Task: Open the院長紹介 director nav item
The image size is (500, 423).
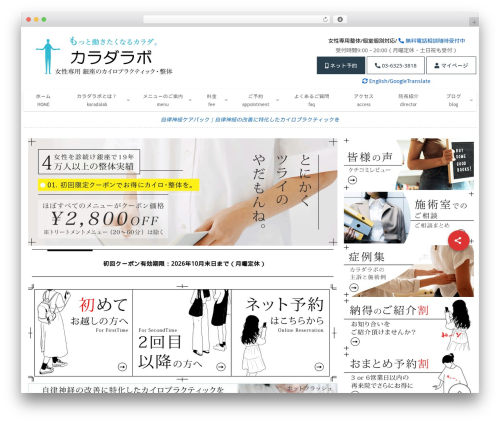Action: click(x=408, y=100)
